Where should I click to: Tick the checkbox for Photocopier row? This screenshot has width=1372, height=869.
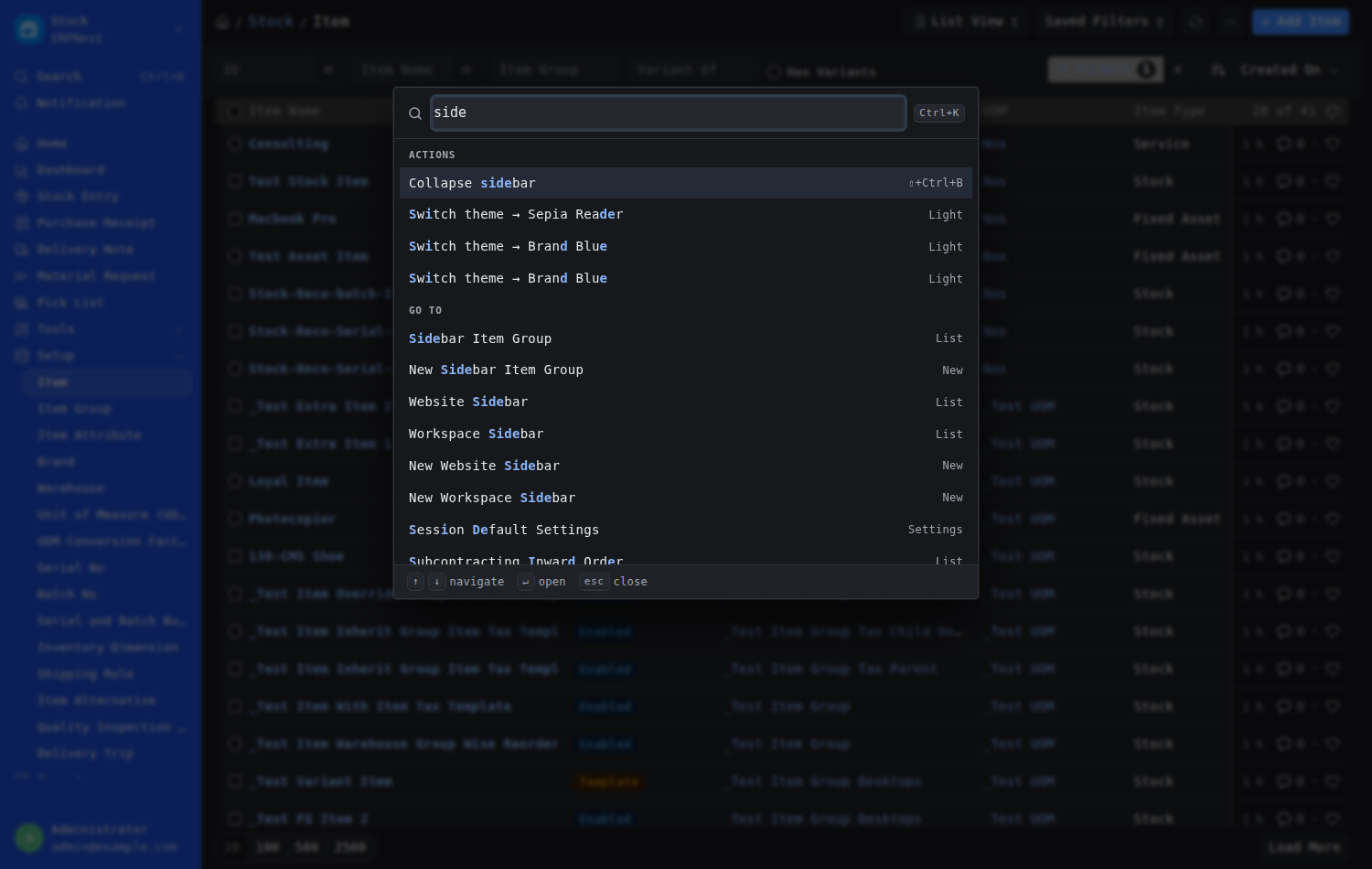[x=235, y=519]
